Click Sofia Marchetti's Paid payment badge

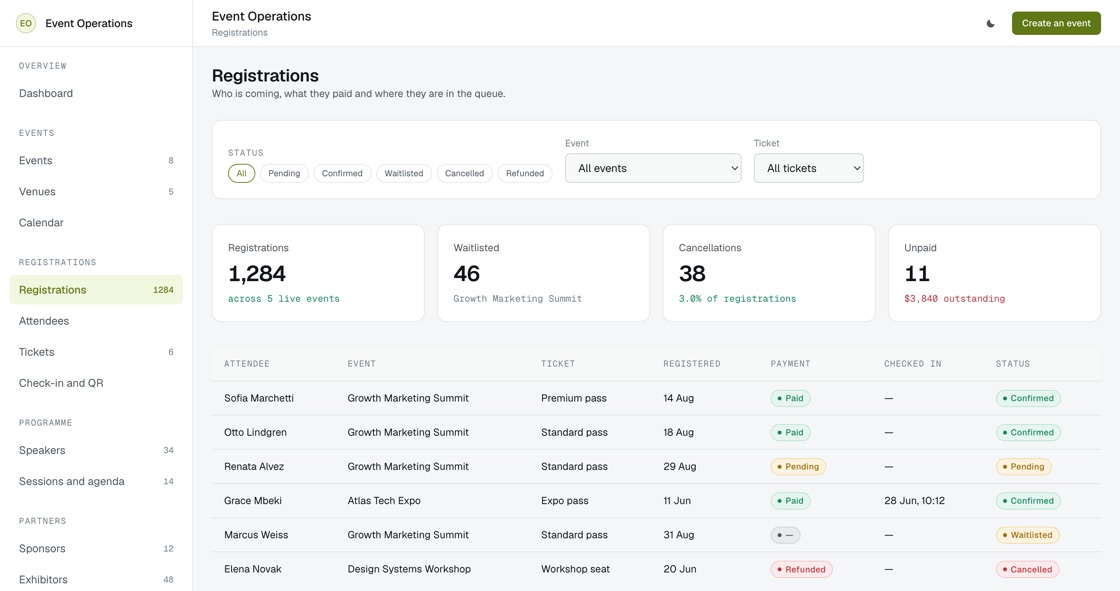coord(790,398)
